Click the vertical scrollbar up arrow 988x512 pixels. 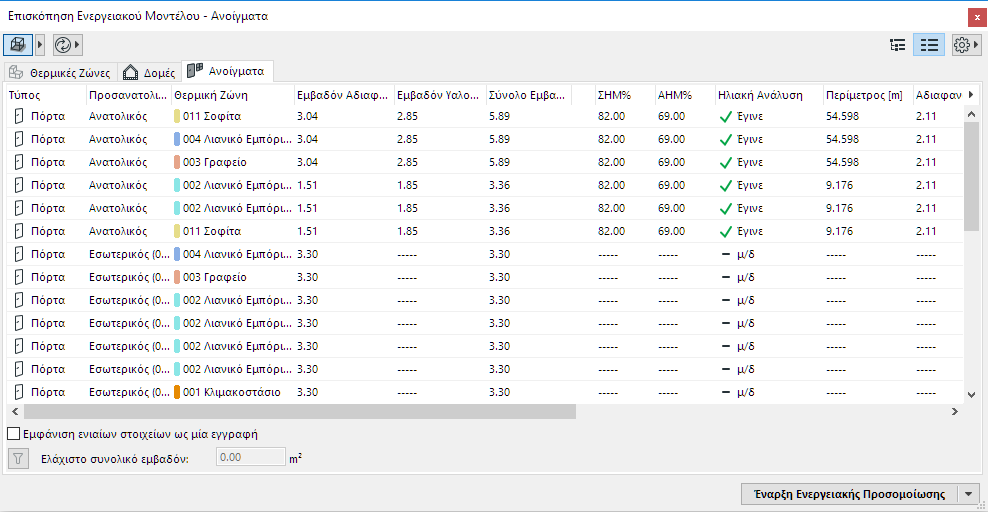point(971,114)
